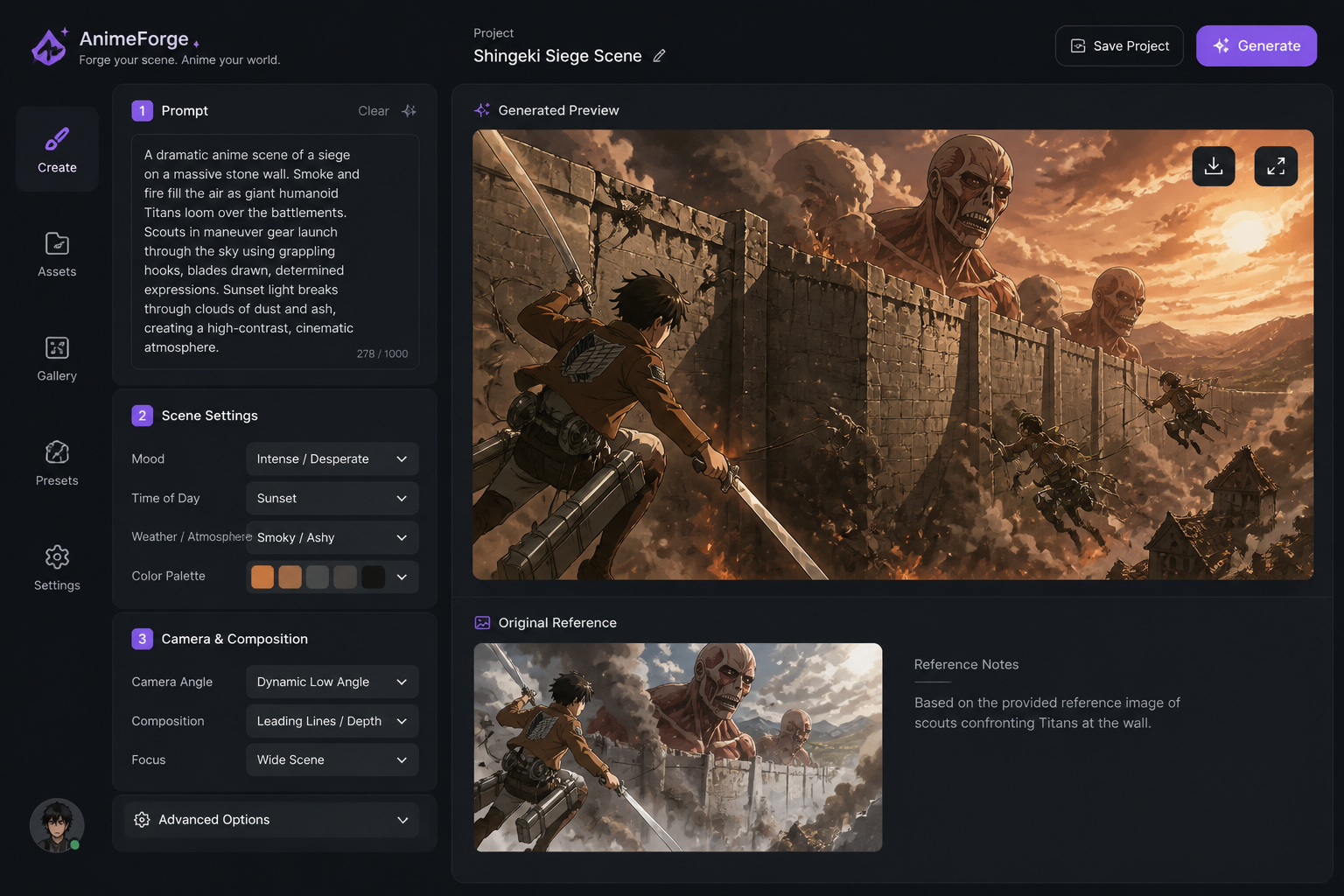Click the magic enhance prompt sparkle icon
This screenshot has height=896, width=1344.
(x=409, y=111)
